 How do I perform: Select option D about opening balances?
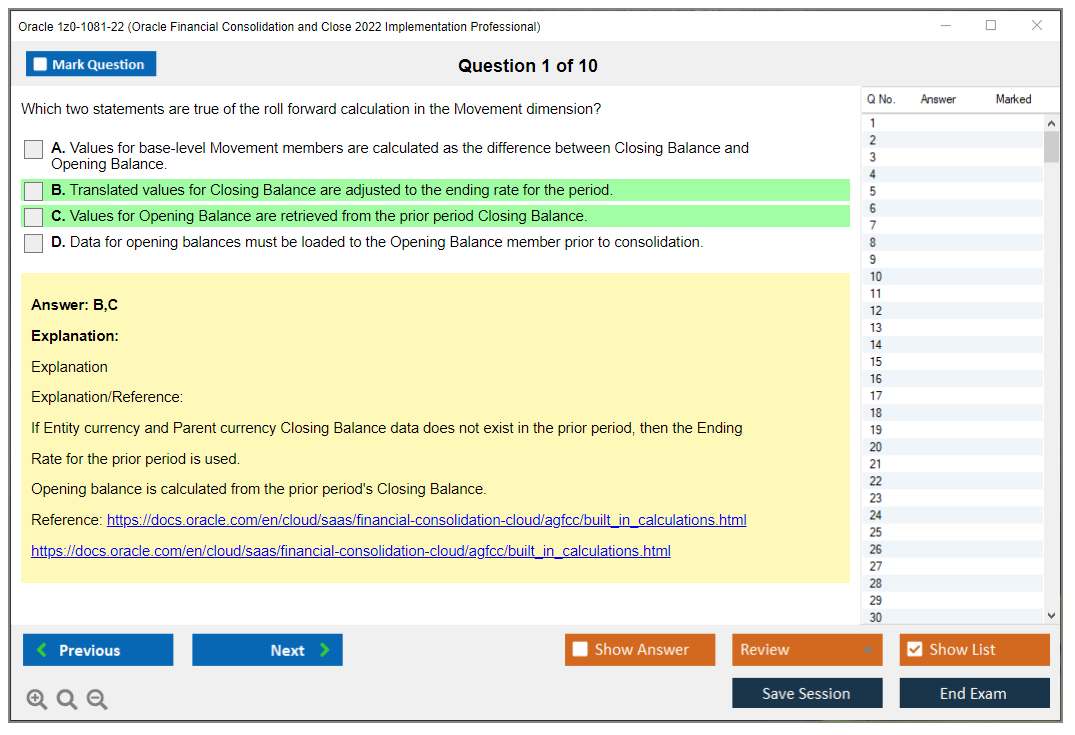click(34, 243)
